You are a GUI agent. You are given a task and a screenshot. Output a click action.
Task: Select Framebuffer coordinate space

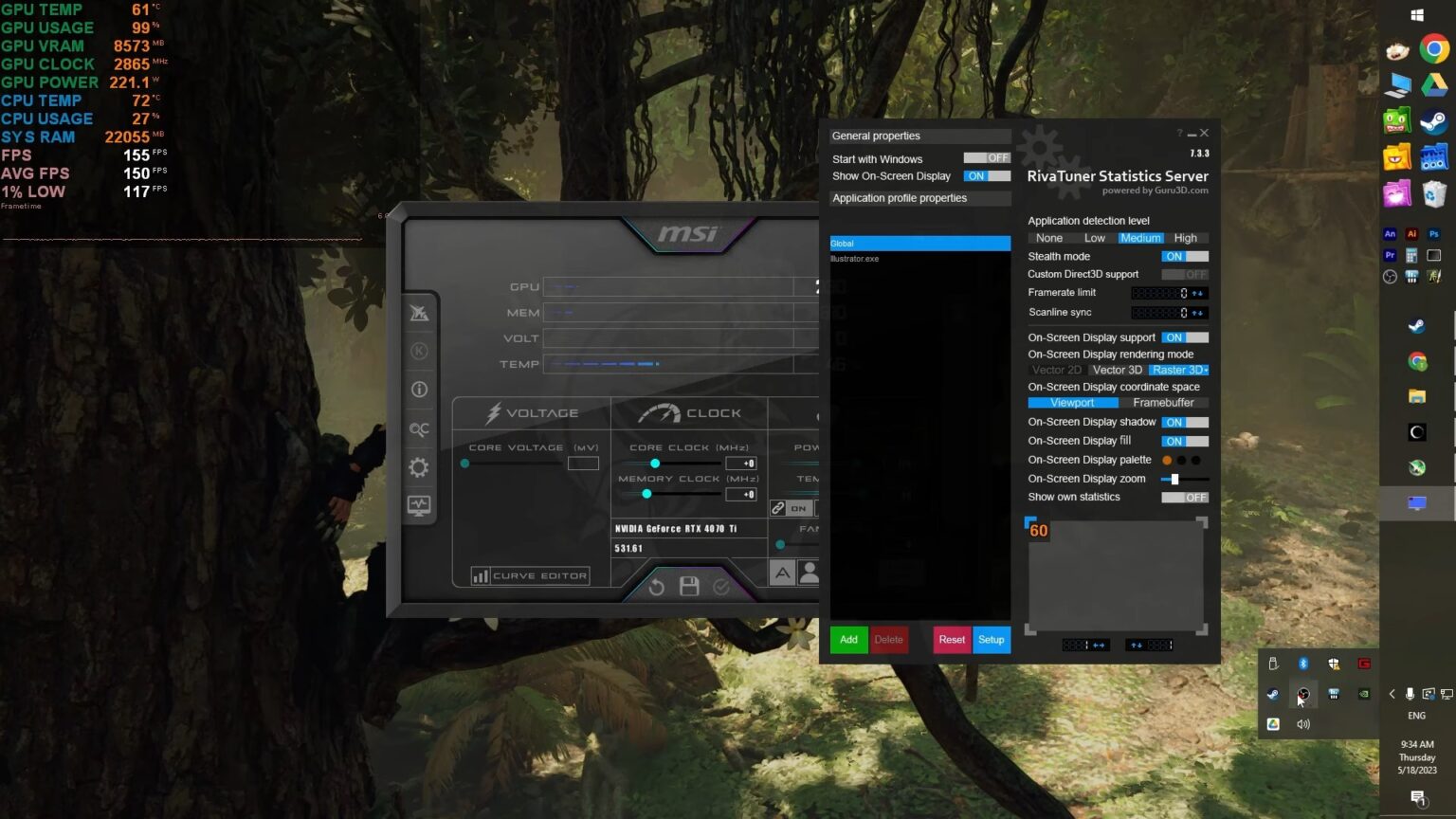tap(1164, 402)
